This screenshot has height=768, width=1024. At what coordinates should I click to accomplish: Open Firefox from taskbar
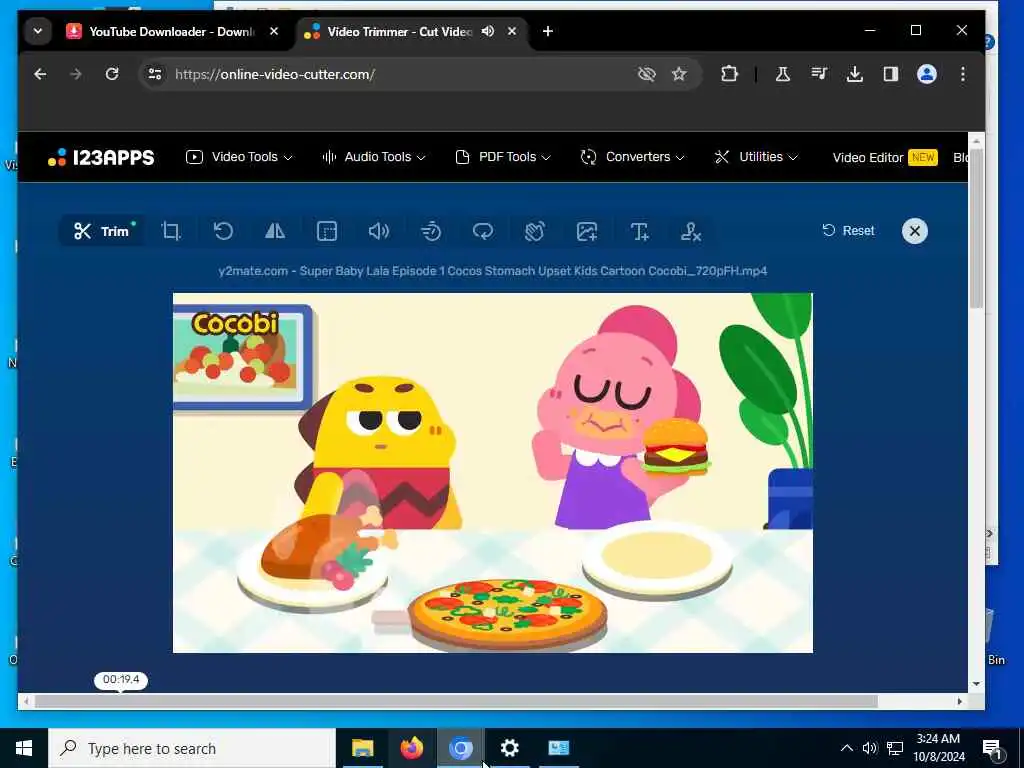(411, 748)
